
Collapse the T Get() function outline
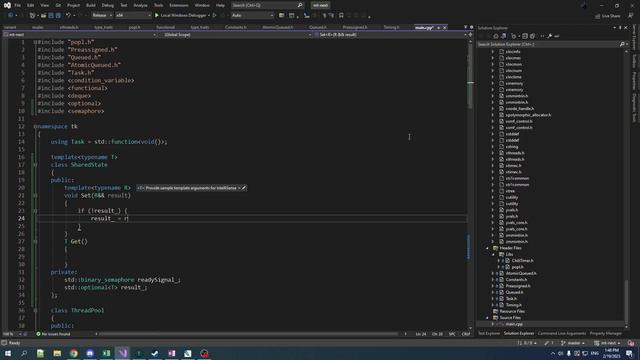(x=35, y=242)
